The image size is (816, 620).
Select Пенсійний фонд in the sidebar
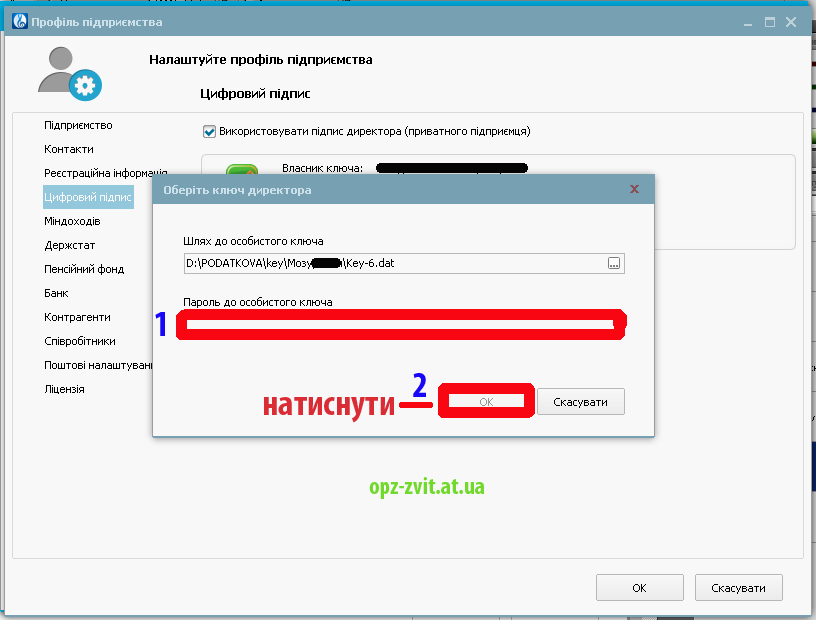tap(84, 269)
